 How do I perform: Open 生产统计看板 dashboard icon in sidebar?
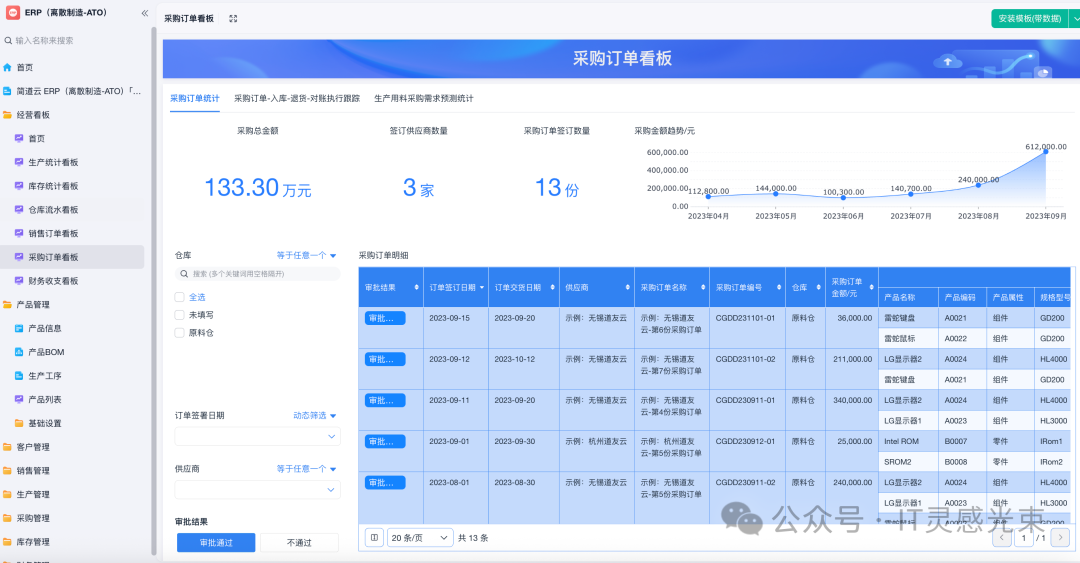pyautogui.click(x=19, y=162)
